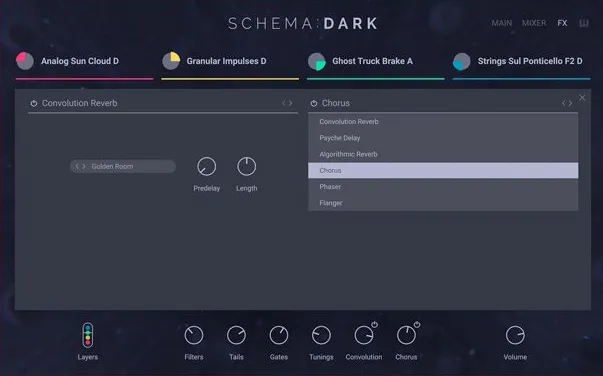Click the Predelay knob
The height and width of the screenshot is (376, 603).
coord(207,166)
